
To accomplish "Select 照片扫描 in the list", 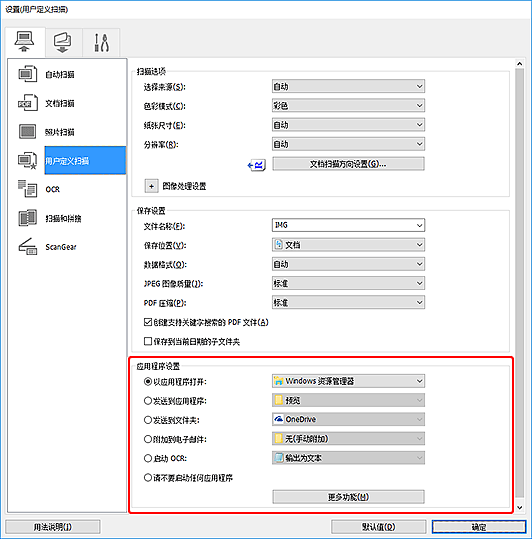I will tap(60, 132).
